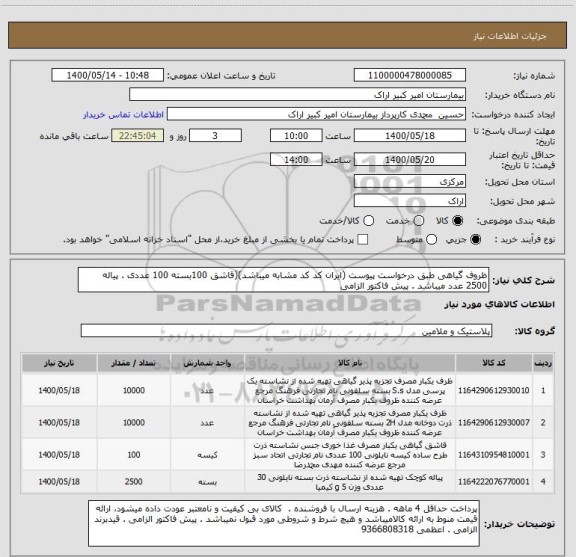Click the response deadline date 1400/05/18 field
Image resolution: width=576 pixels, height=557 pixels.
point(410,136)
